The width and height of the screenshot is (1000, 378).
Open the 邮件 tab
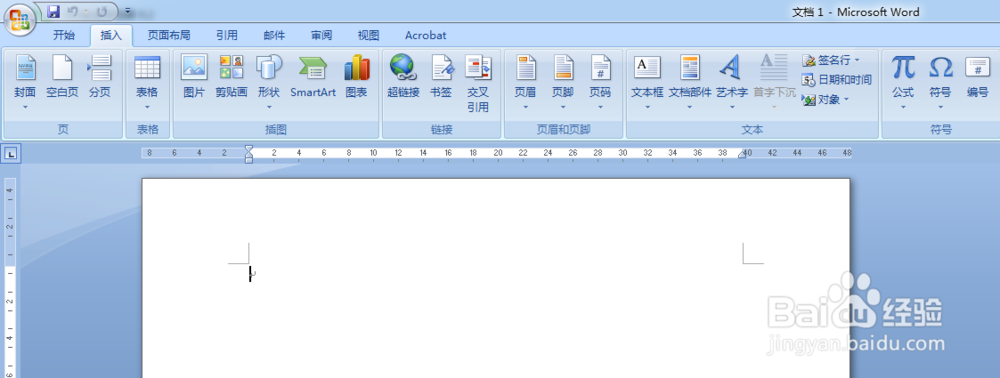coord(274,35)
